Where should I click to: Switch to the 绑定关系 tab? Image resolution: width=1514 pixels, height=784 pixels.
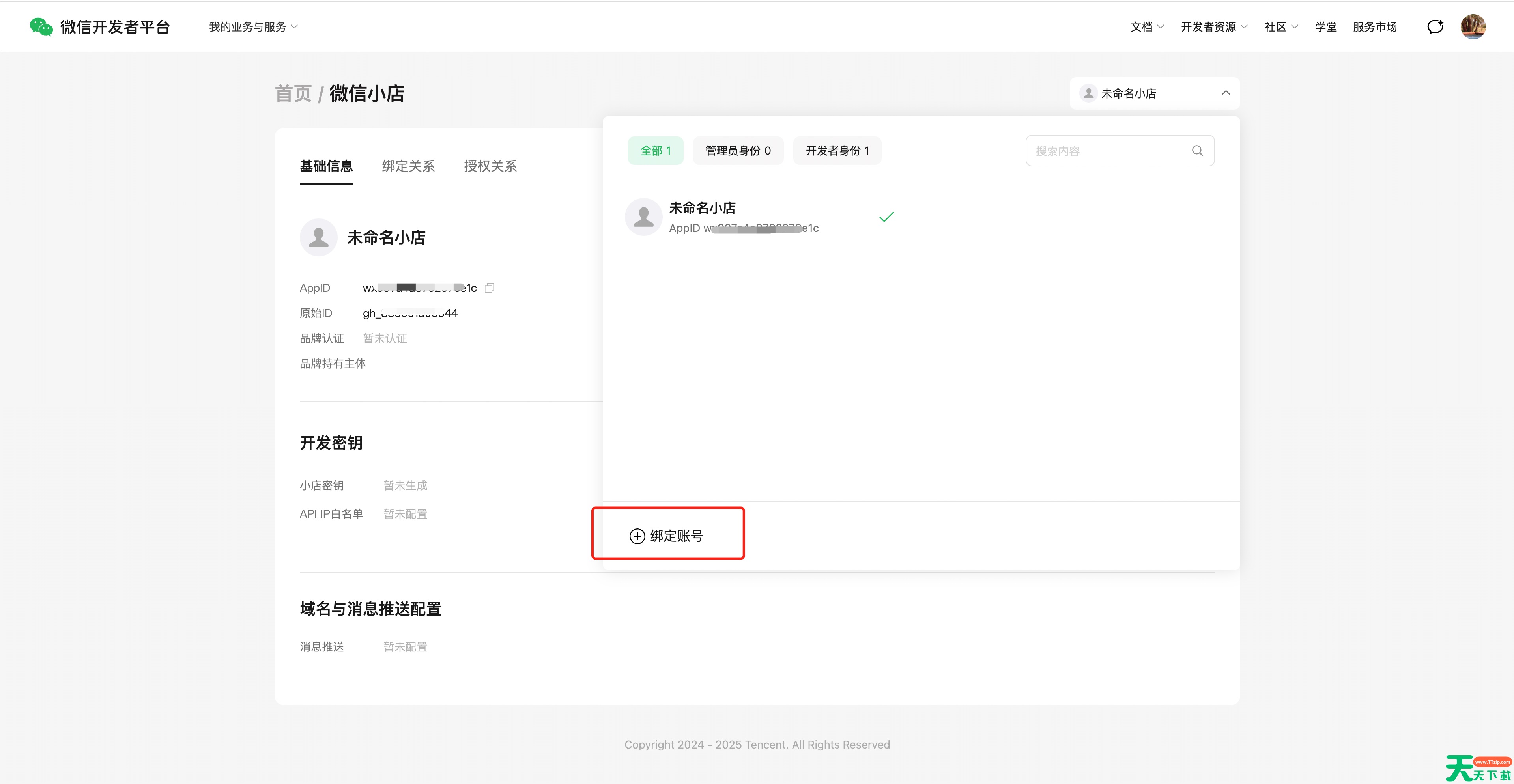point(408,166)
